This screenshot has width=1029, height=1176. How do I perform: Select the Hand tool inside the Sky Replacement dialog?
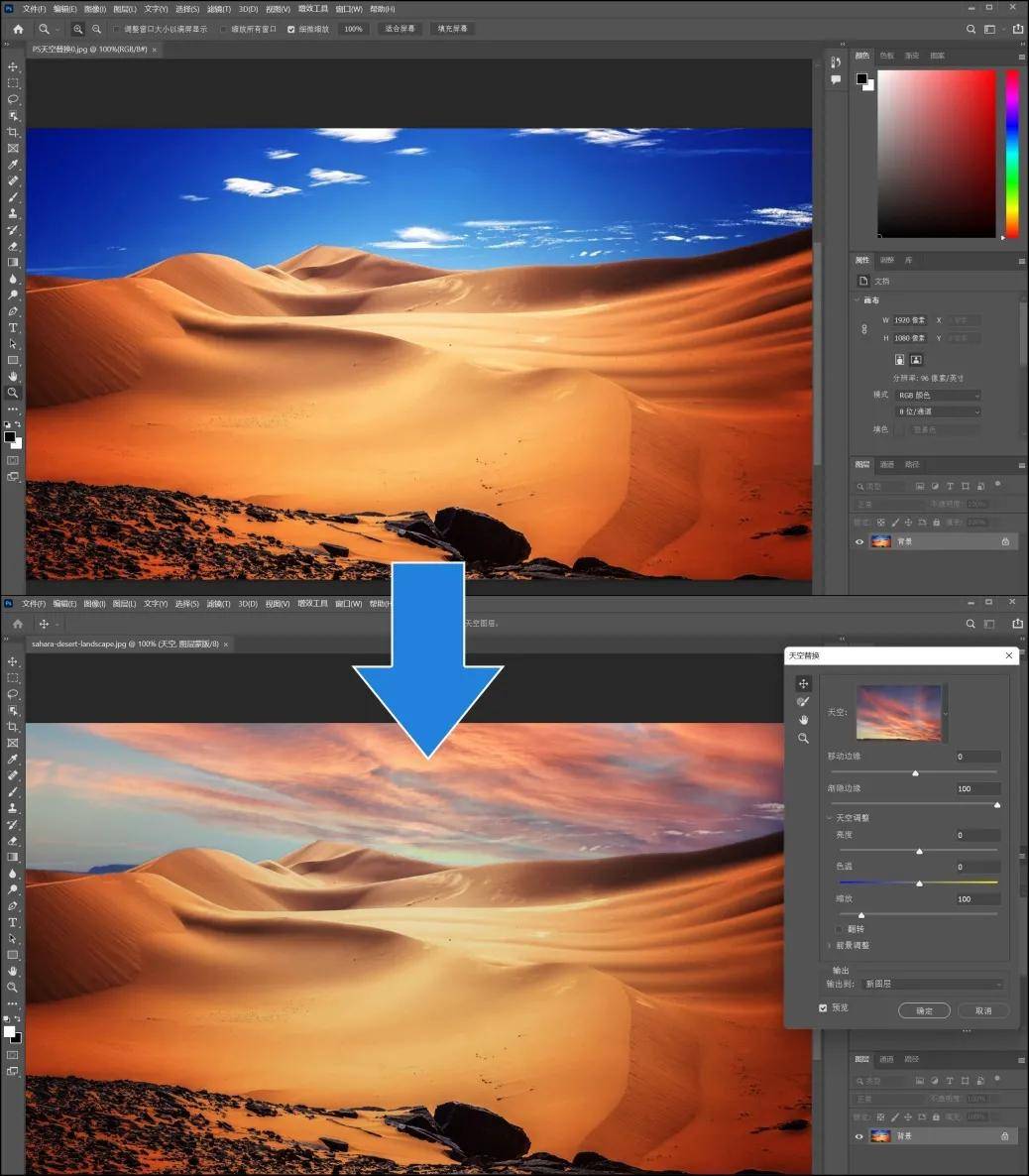point(803,720)
